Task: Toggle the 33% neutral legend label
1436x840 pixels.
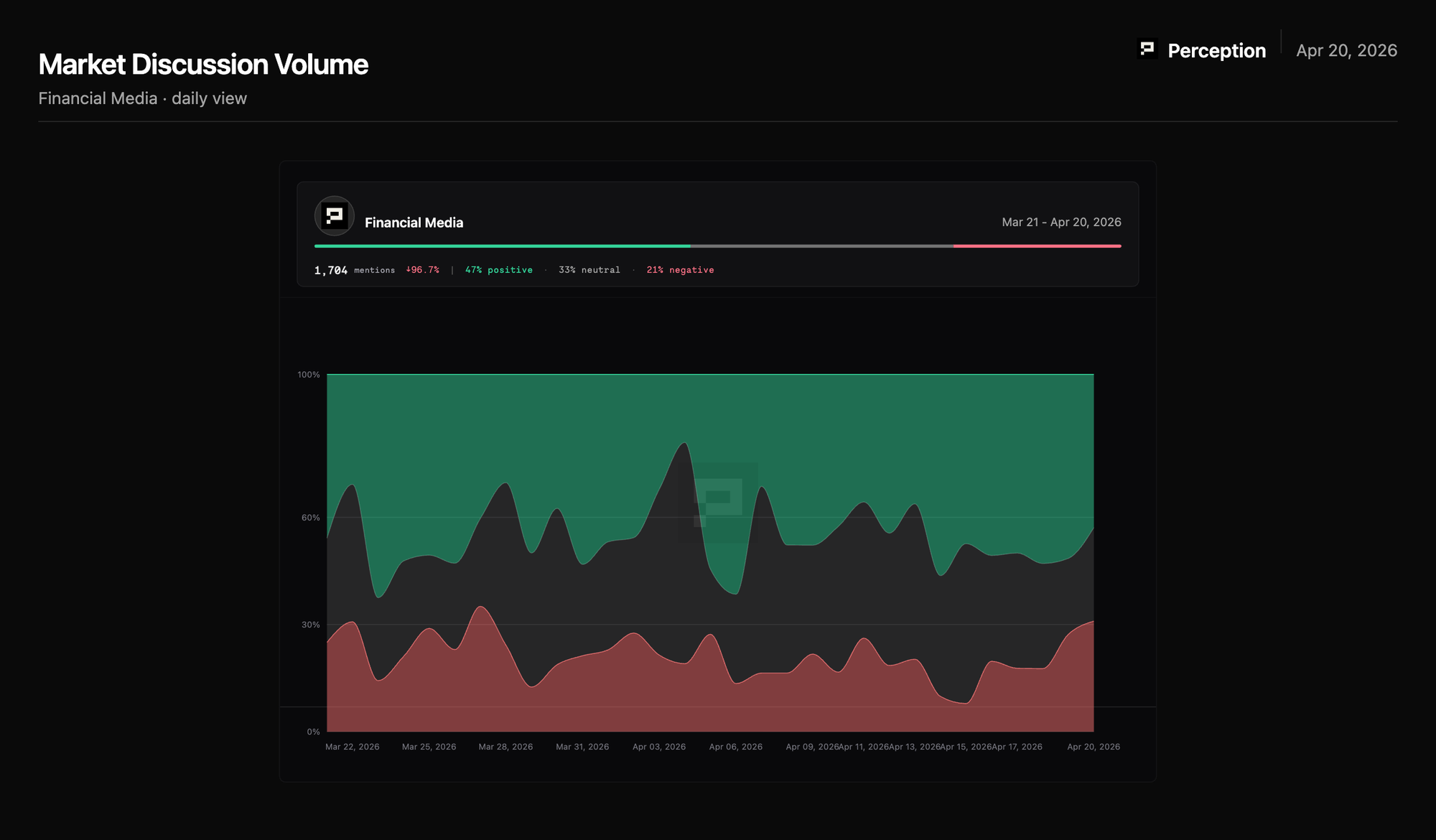Action: 589,270
